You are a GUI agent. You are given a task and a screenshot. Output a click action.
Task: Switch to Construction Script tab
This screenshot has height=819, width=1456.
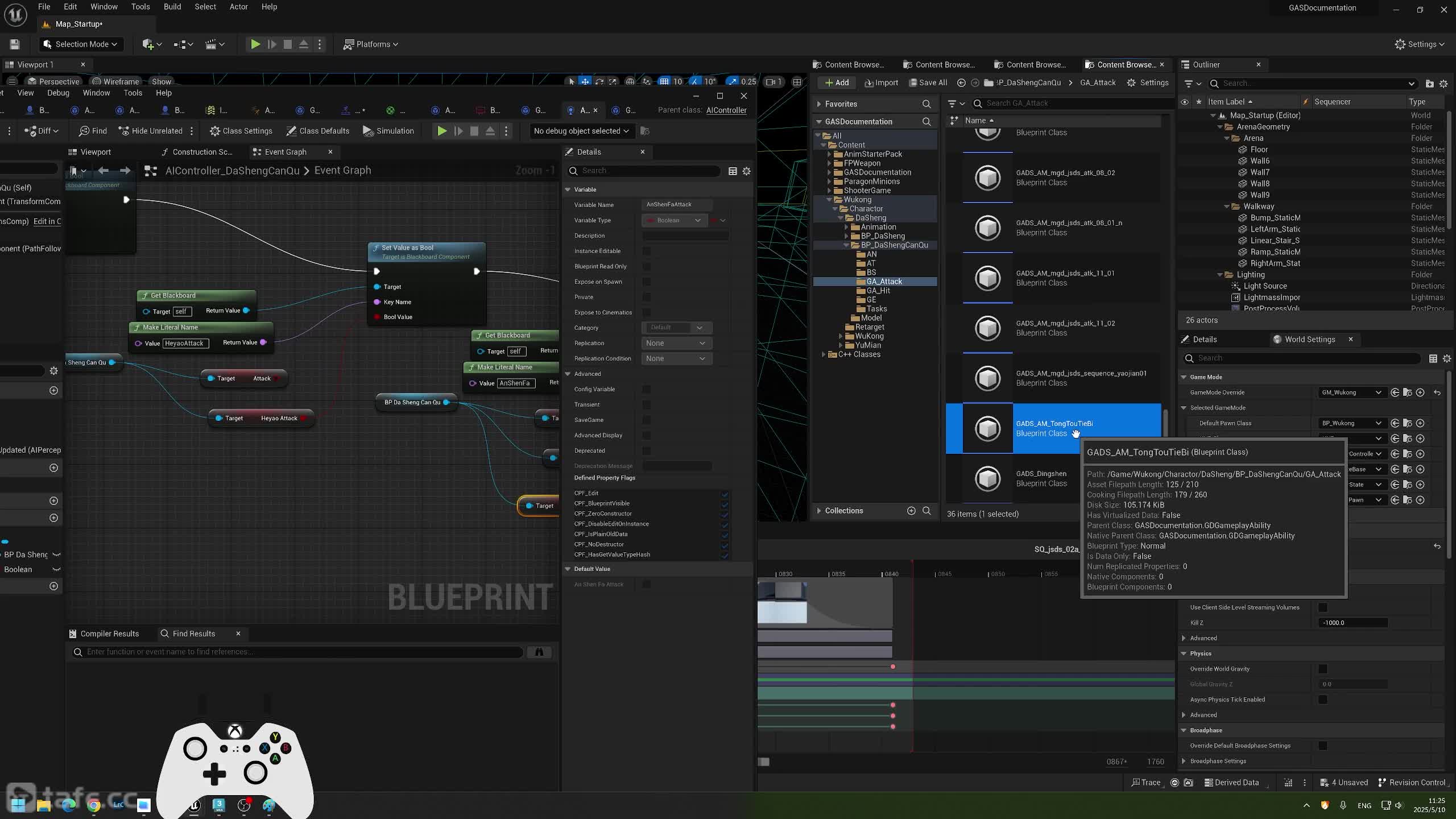click(x=197, y=152)
